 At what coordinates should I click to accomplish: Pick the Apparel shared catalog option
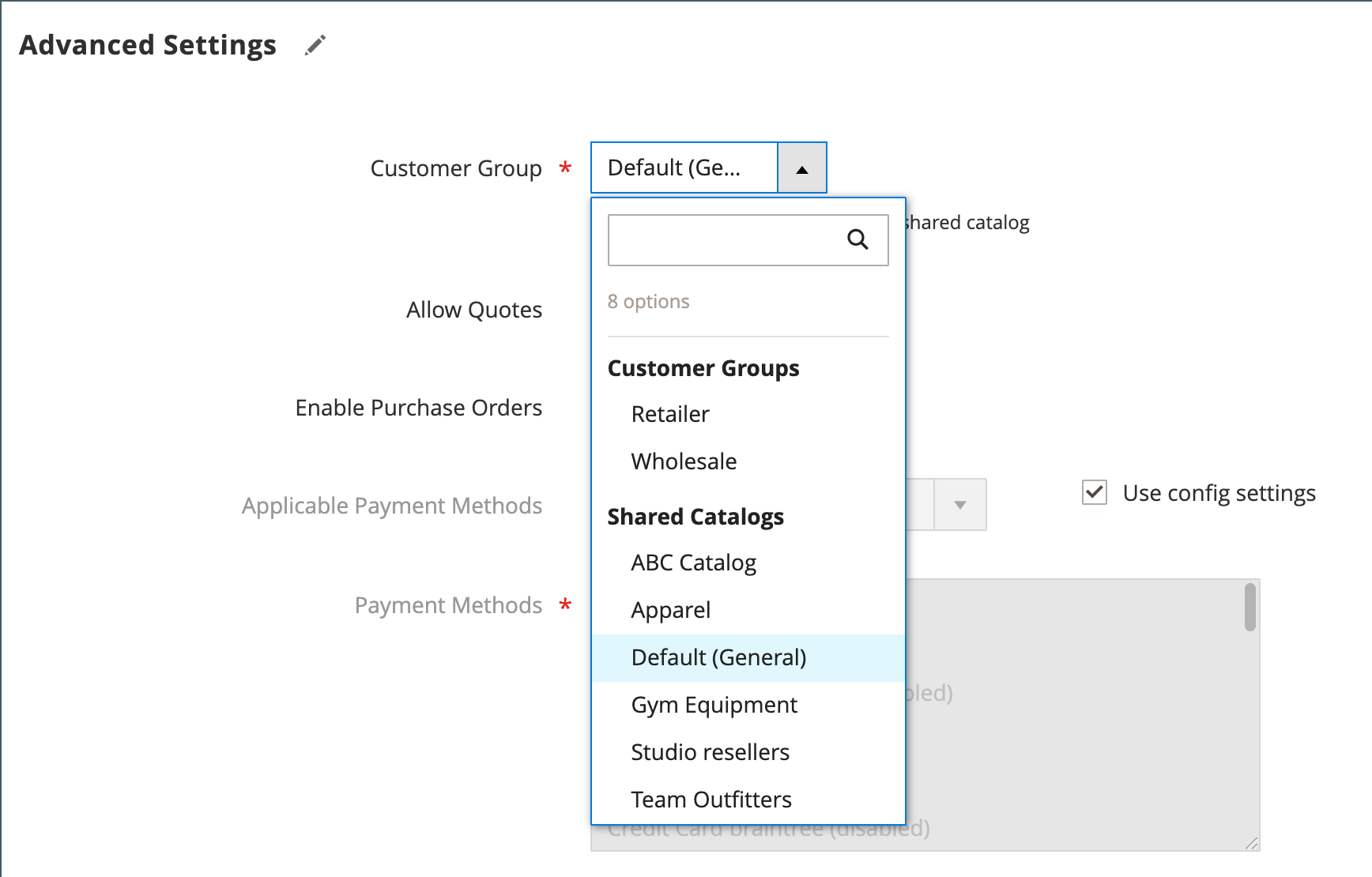(670, 610)
